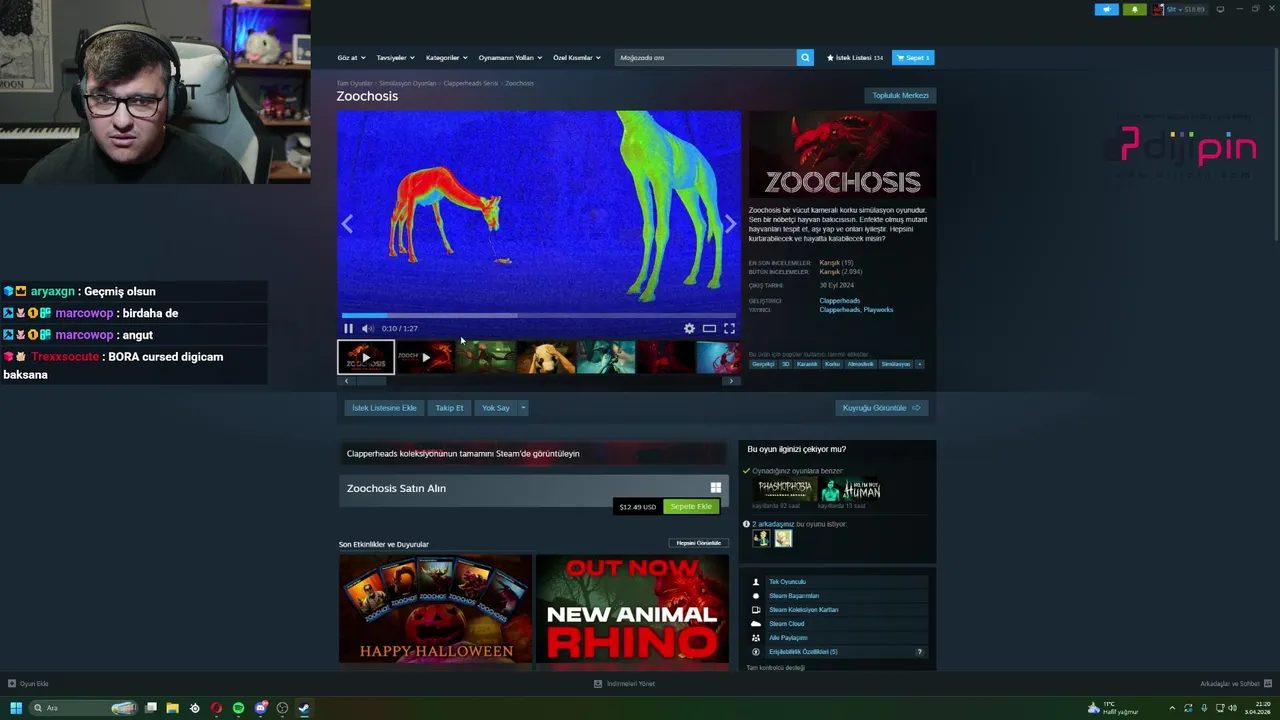Open the Playworks publisher link
Image resolution: width=1280 pixels, height=720 pixels.
coord(878,310)
